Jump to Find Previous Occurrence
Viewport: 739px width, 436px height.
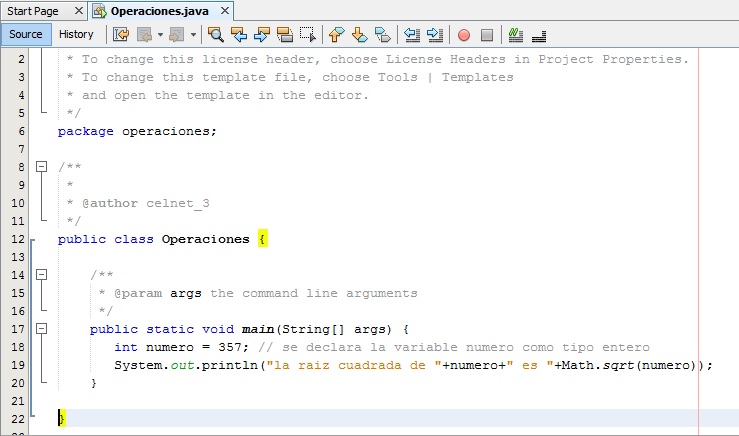point(239,35)
